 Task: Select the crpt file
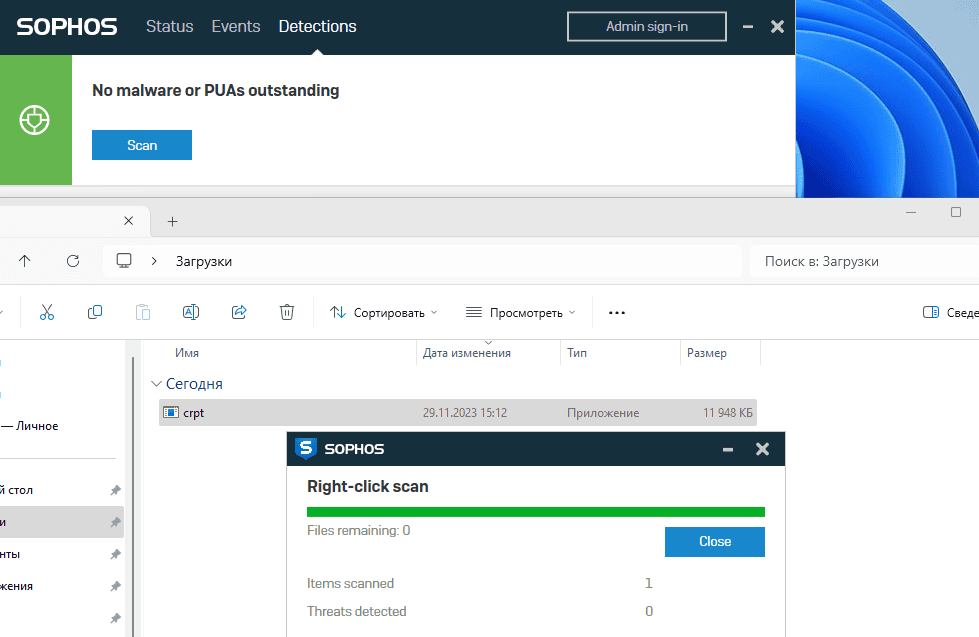(458, 413)
